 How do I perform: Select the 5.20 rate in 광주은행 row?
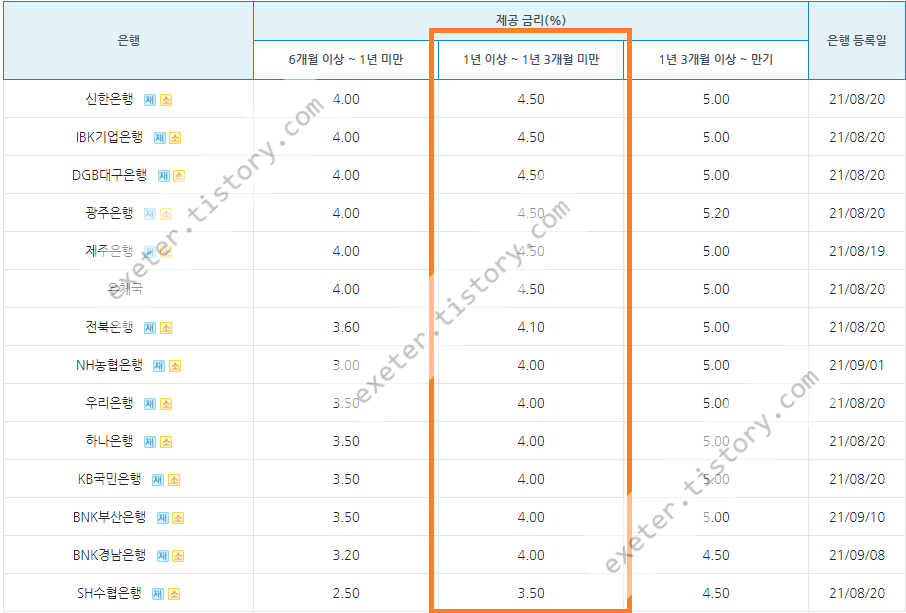[x=716, y=213]
